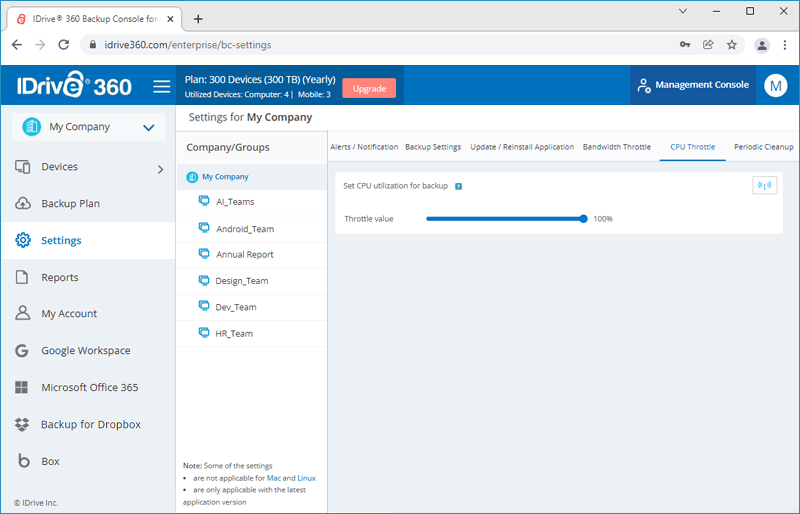The height and width of the screenshot is (514, 800).
Task: Click the Box sidebar icon
Action: coord(22,462)
